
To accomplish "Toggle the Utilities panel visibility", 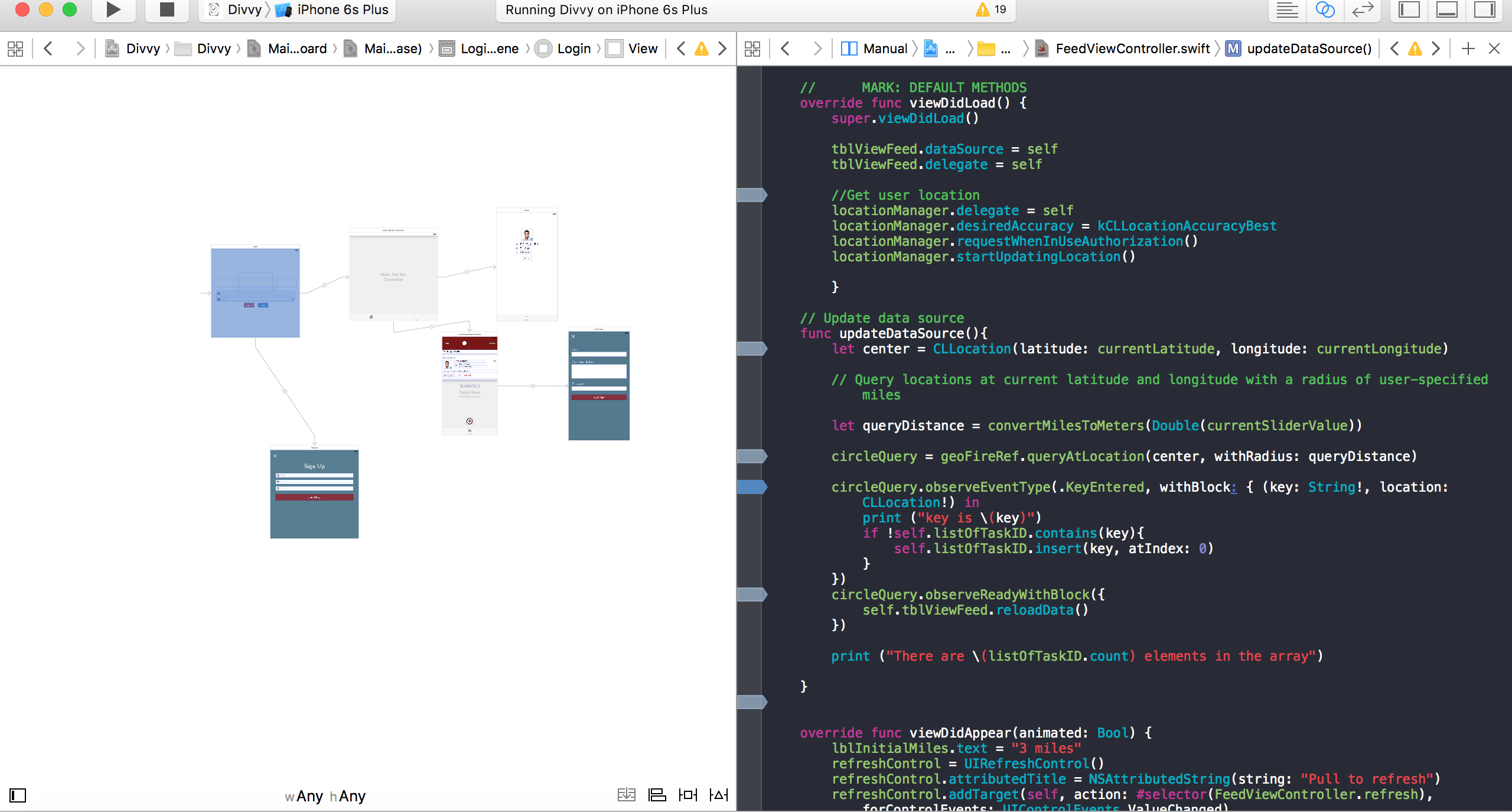I will pyautogui.click(x=1485, y=10).
